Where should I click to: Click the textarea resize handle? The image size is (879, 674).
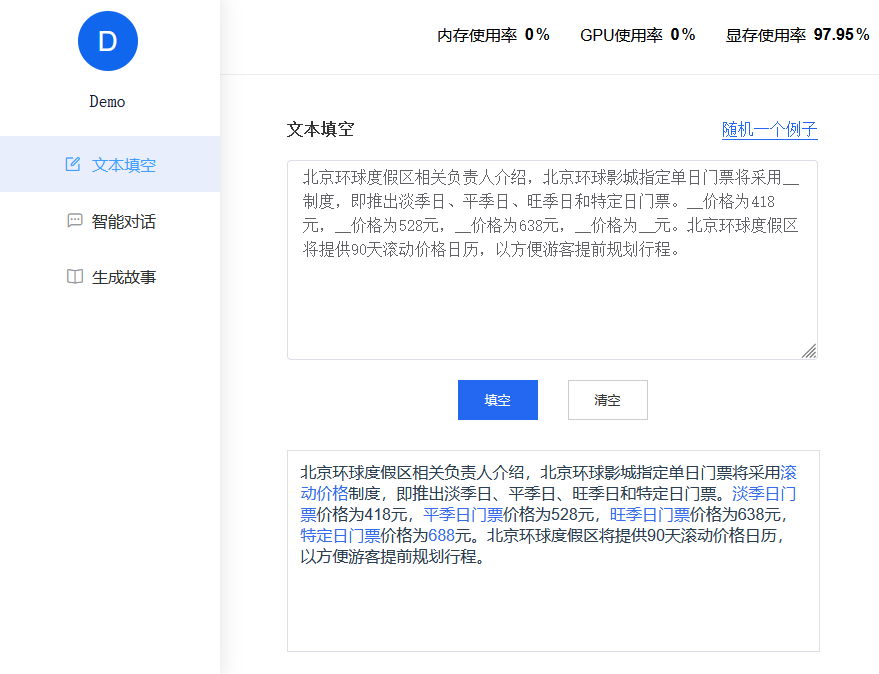810,351
